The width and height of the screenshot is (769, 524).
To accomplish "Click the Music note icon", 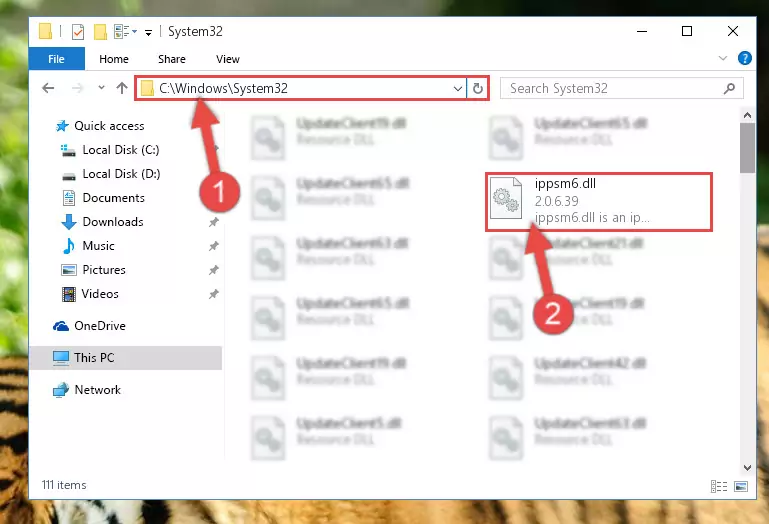I will click(69, 246).
